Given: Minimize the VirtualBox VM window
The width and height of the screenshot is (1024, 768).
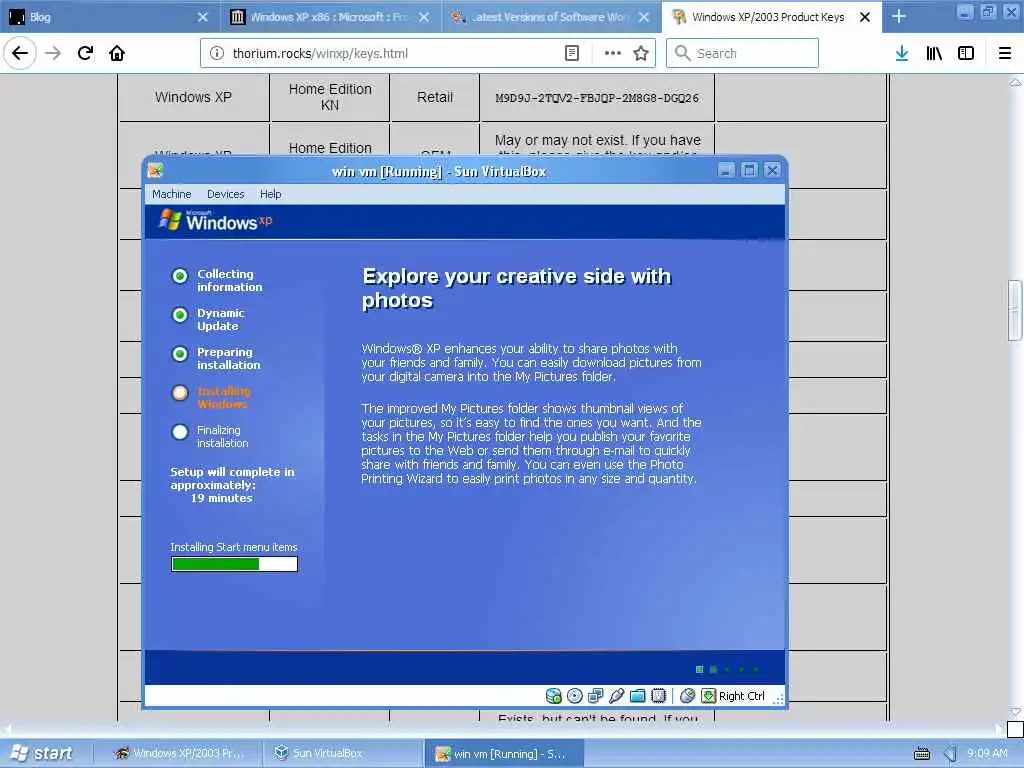Looking at the screenshot, I should (x=726, y=170).
